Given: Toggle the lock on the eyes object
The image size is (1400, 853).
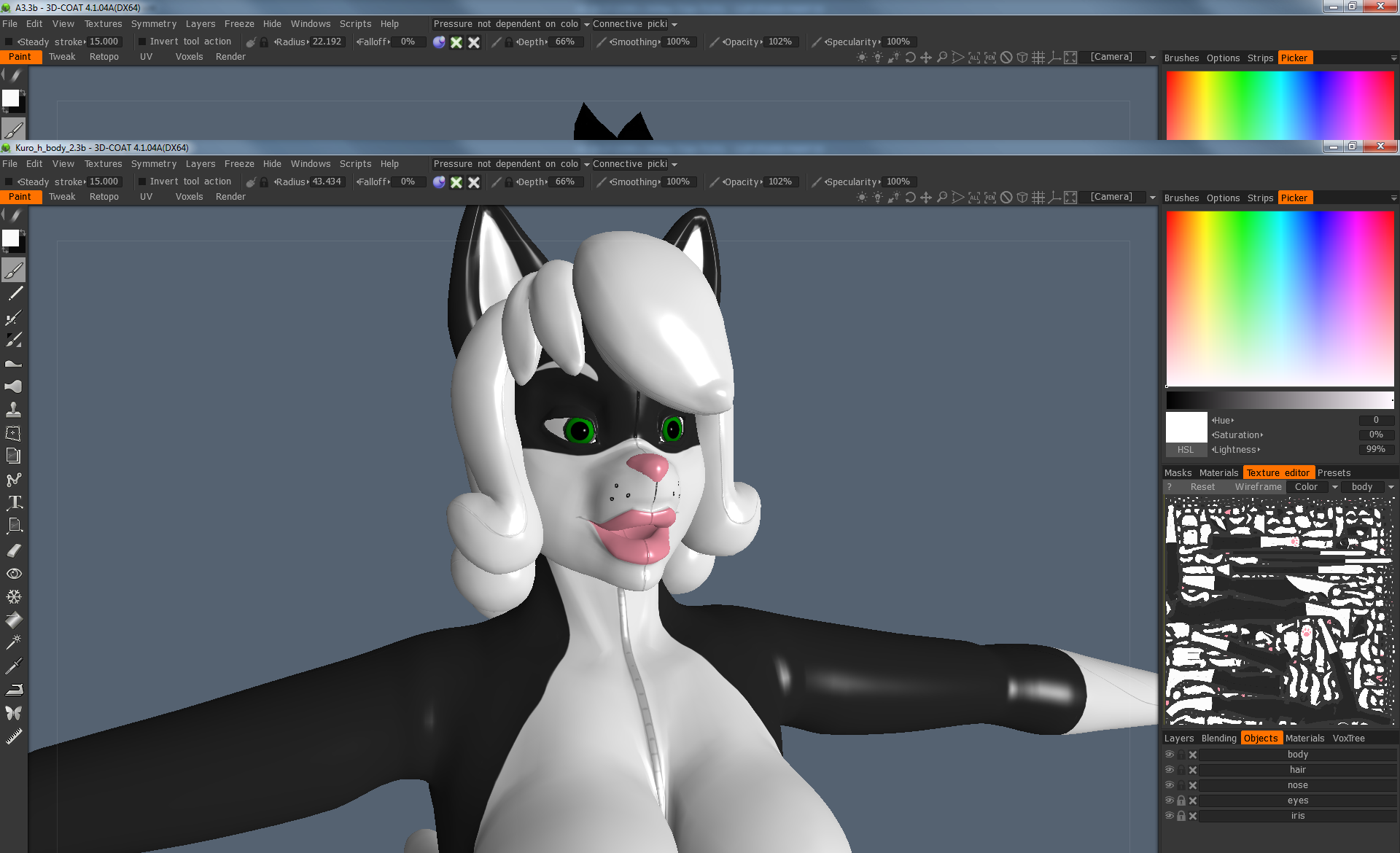Looking at the screenshot, I should [1181, 801].
